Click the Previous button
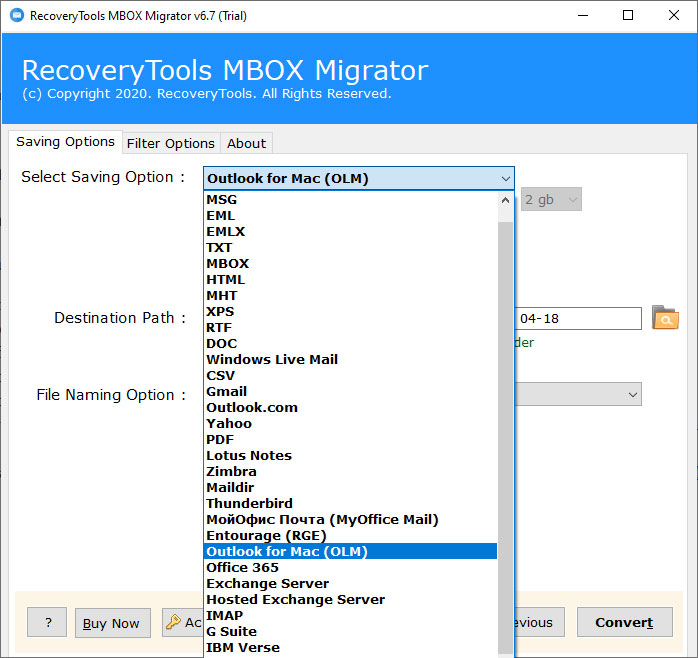Image resolution: width=698 pixels, height=658 pixels. coord(540,622)
